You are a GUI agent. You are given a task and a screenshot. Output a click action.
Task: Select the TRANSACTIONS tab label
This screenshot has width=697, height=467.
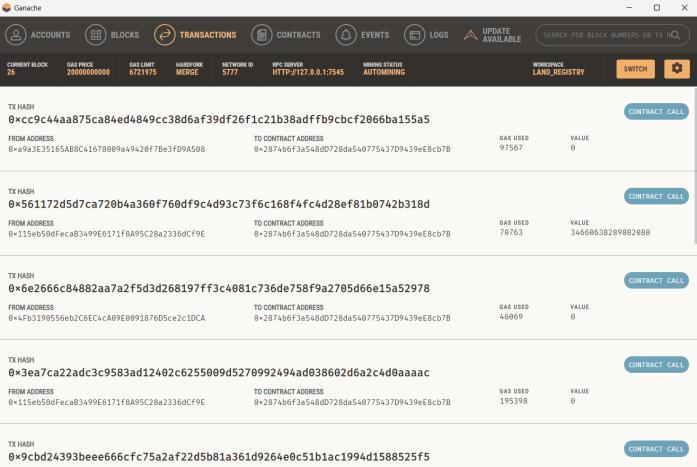click(208, 35)
